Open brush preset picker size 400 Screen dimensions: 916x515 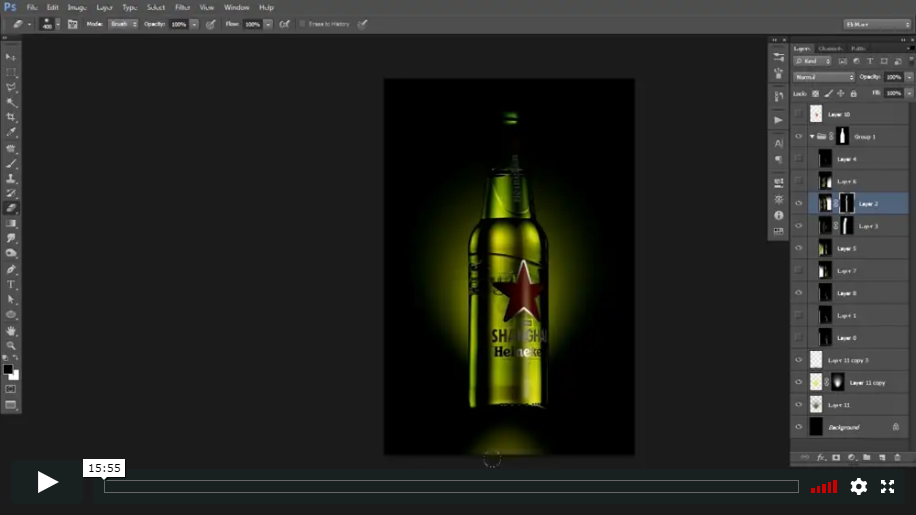point(50,25)
